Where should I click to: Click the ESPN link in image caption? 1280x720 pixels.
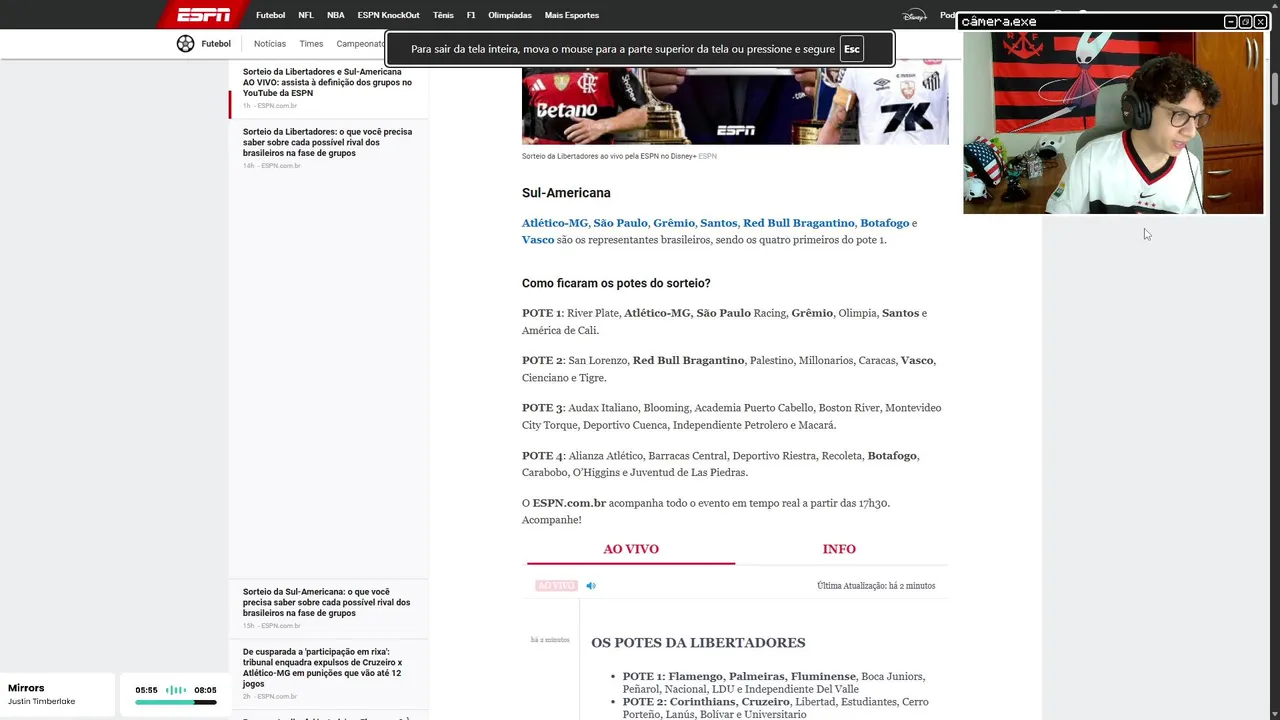click(707, 156)
